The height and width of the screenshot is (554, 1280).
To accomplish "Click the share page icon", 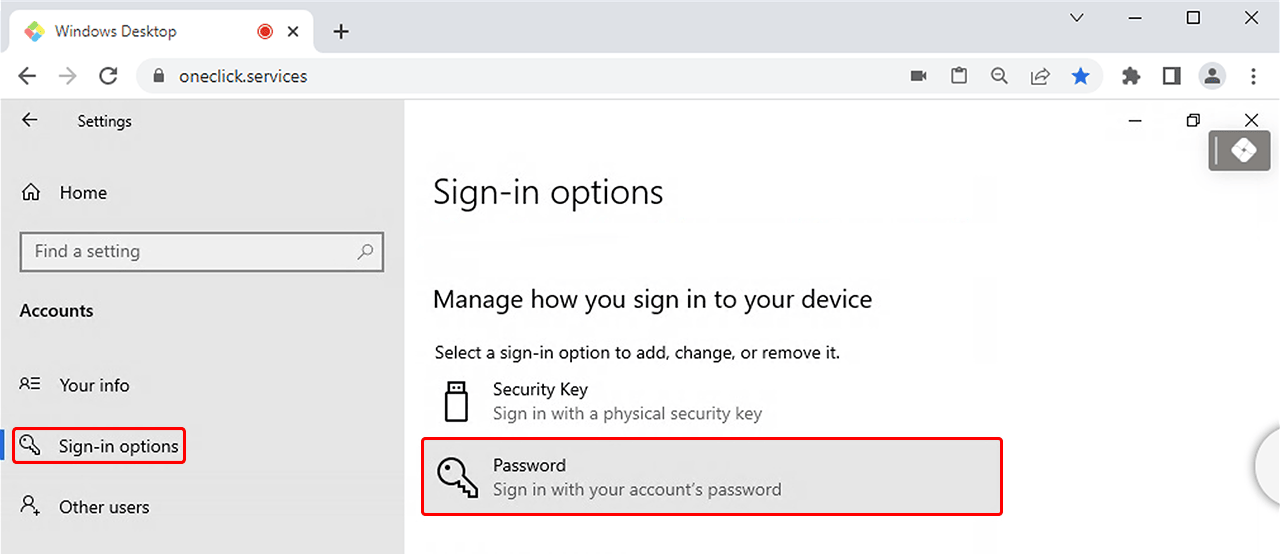I will (1040, 76).
